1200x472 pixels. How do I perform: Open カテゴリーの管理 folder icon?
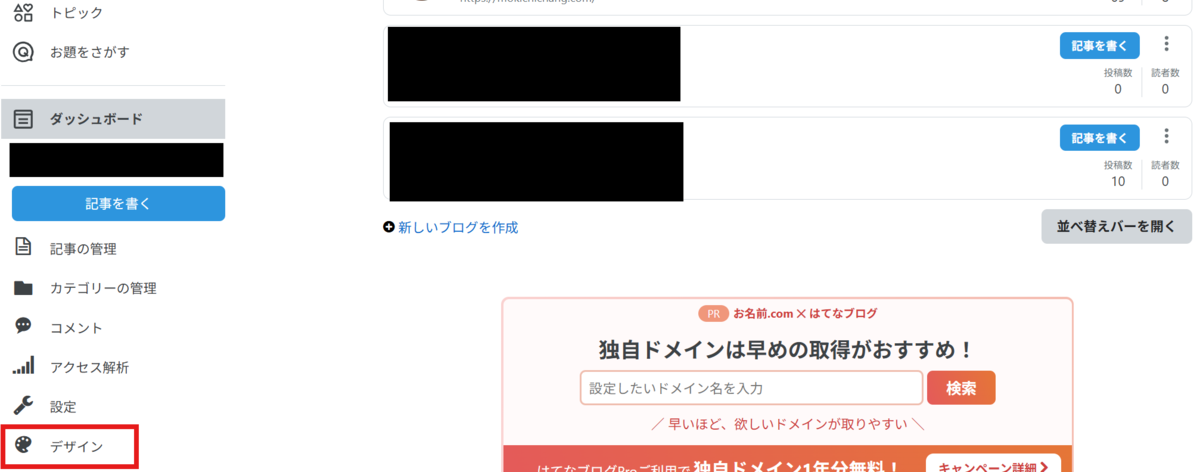(x=23, y=288)
